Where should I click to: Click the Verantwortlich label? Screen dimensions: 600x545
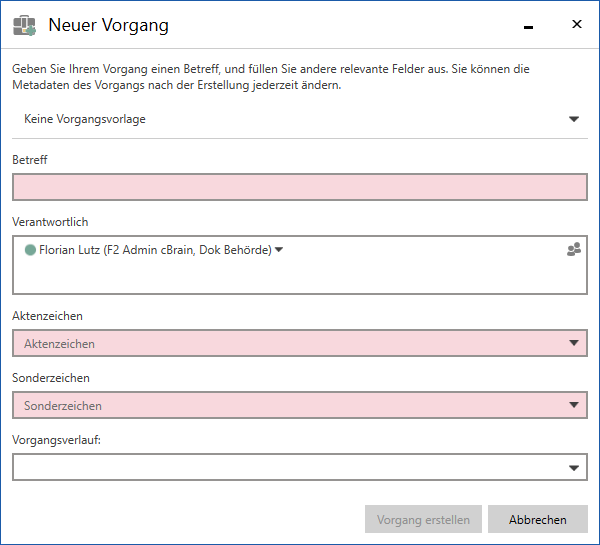[50, 222]
